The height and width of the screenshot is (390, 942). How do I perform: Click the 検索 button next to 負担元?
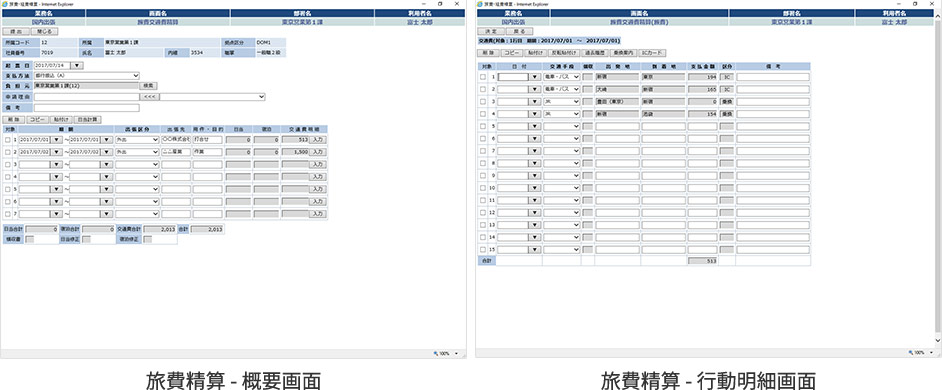[x=149, y=86]
